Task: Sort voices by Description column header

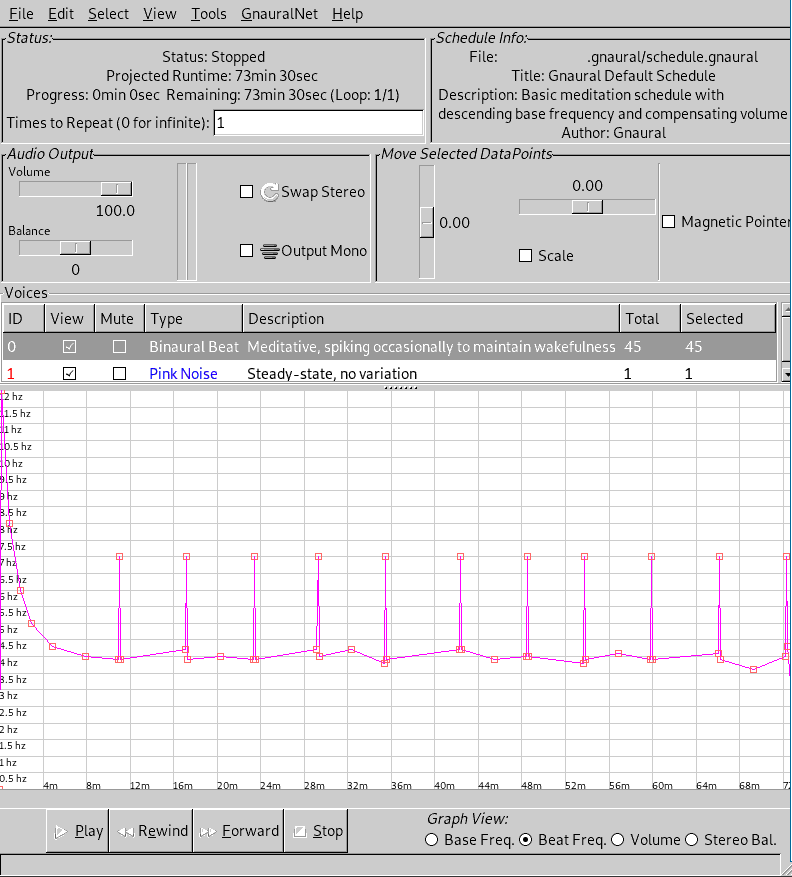Action: pos(430,319)
